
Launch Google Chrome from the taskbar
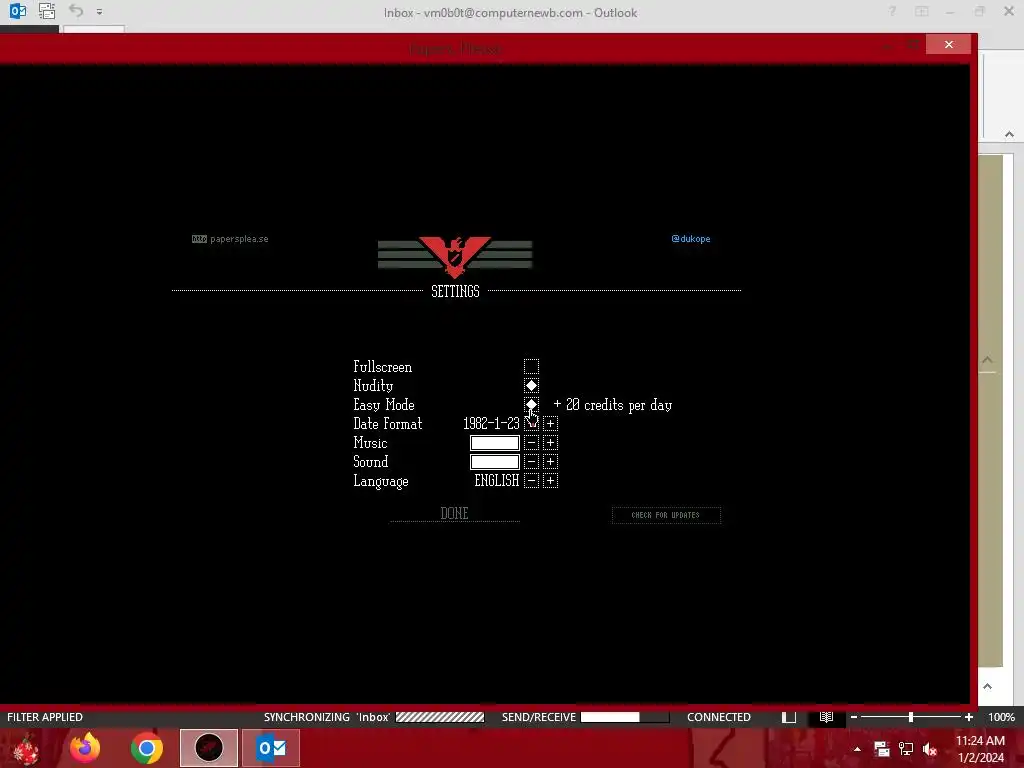(147, 748)
